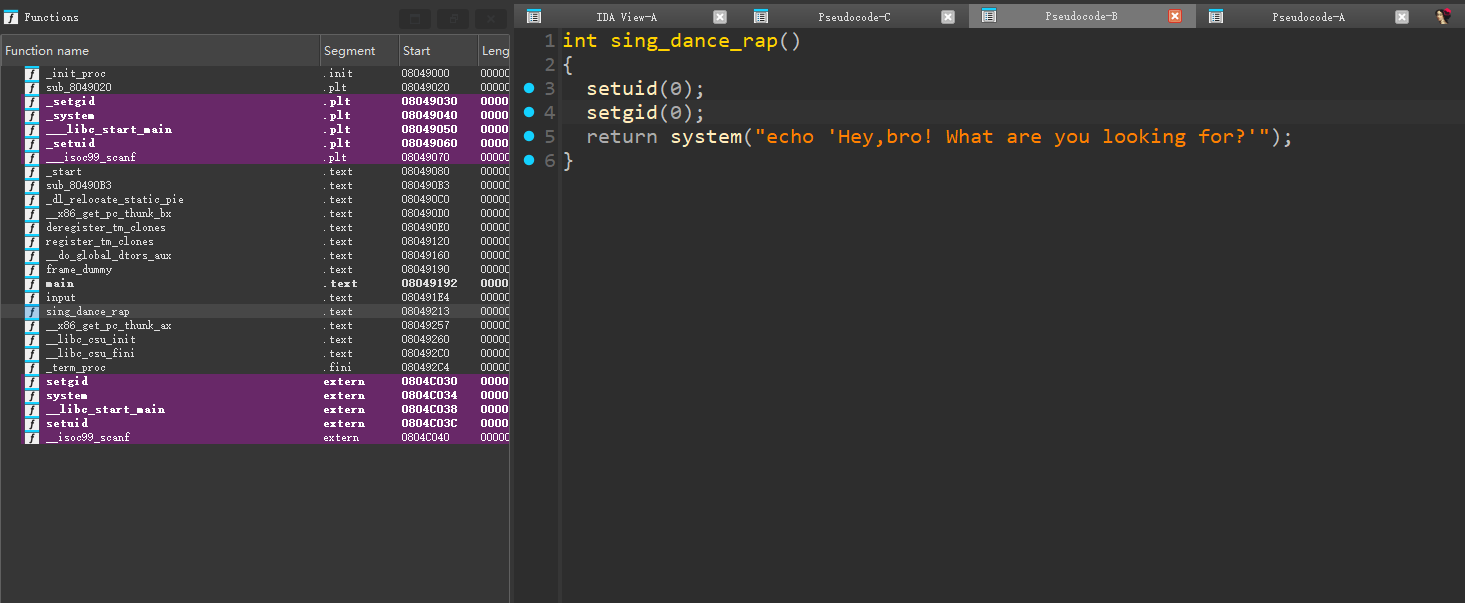Sort list by Function name header
Viewport: 1465px width, 603px height.
tap(47, 51)
